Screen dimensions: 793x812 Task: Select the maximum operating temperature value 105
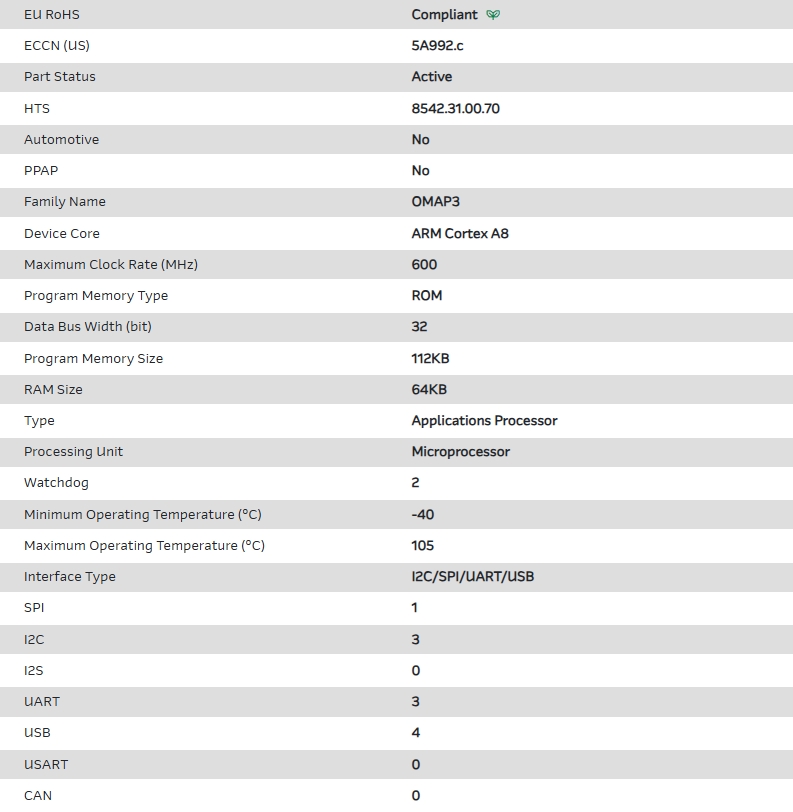pyautogui.click(x=423, y=546)
